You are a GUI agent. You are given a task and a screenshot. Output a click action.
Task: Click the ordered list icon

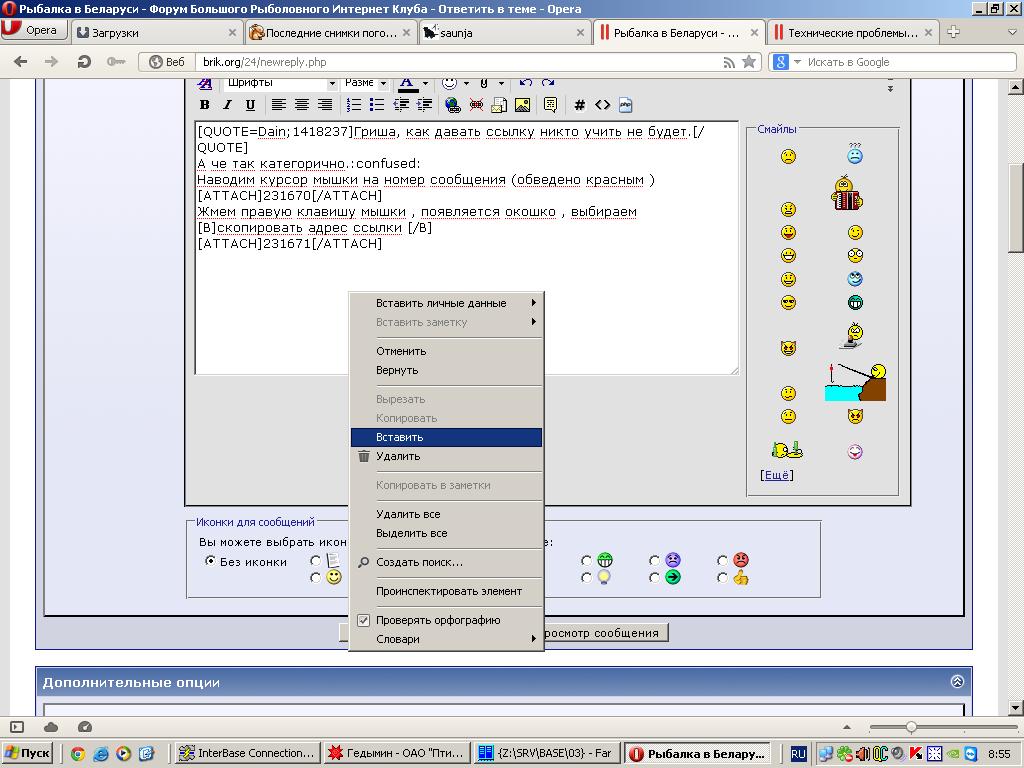pos(354,105)
